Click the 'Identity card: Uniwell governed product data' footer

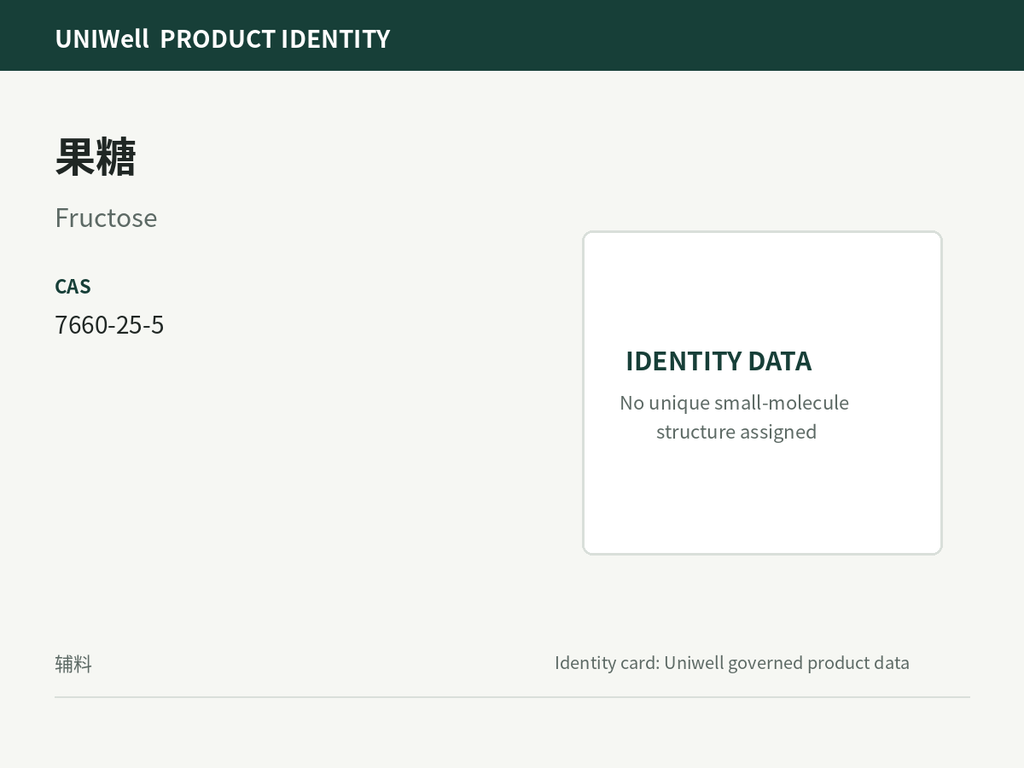[731, 663]
